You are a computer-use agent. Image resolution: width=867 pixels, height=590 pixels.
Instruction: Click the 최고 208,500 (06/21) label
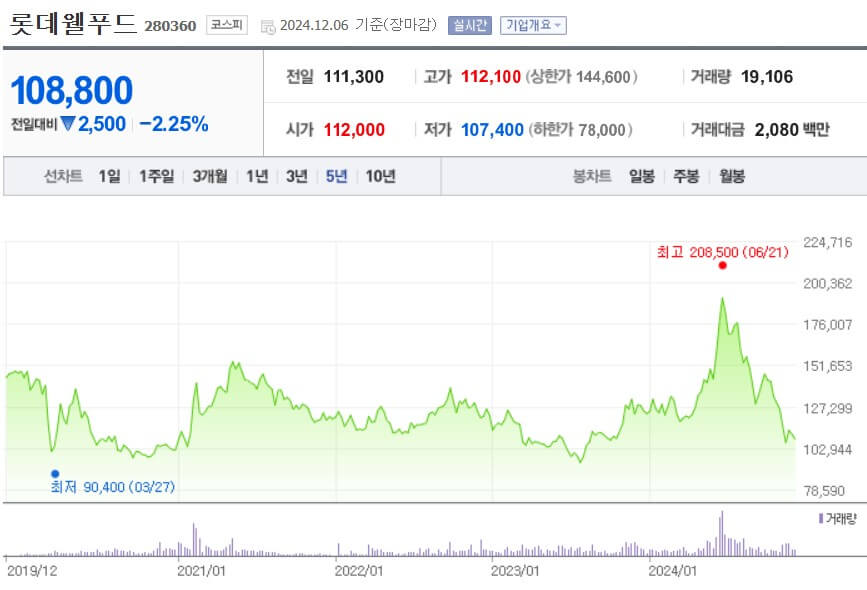tap(723, 252)
